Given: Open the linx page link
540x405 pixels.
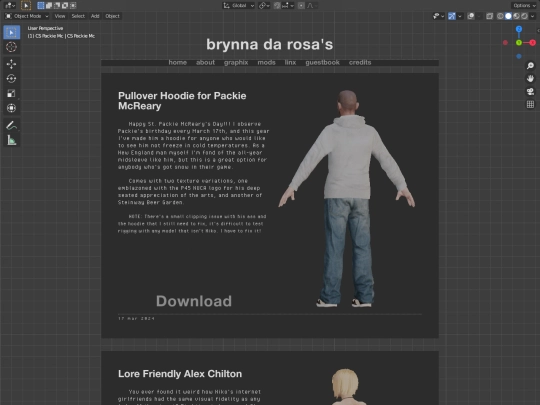Looking at the screenshot, I should click(290, 62).
